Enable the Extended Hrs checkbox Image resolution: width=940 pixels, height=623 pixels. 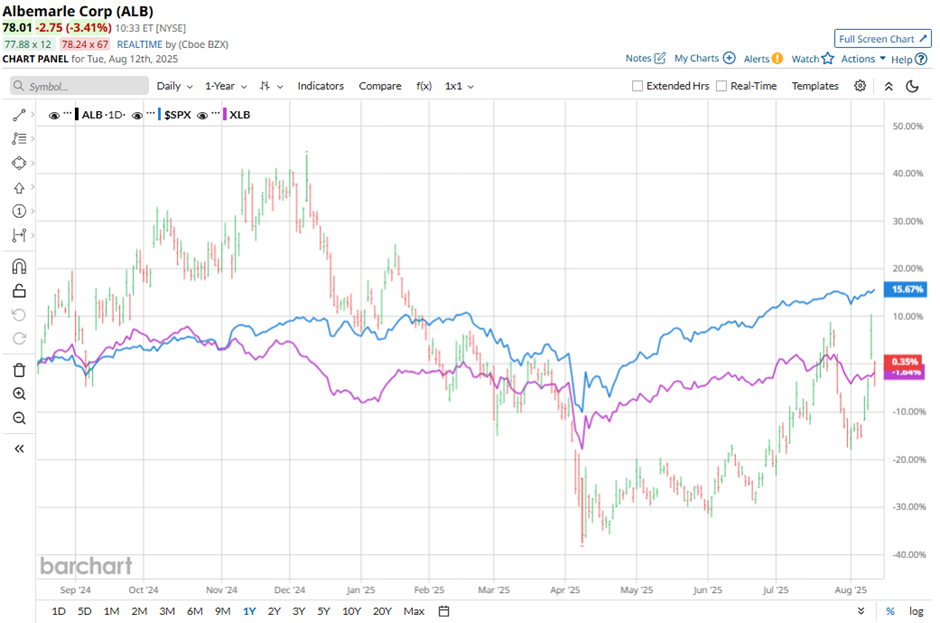point(637,86)
